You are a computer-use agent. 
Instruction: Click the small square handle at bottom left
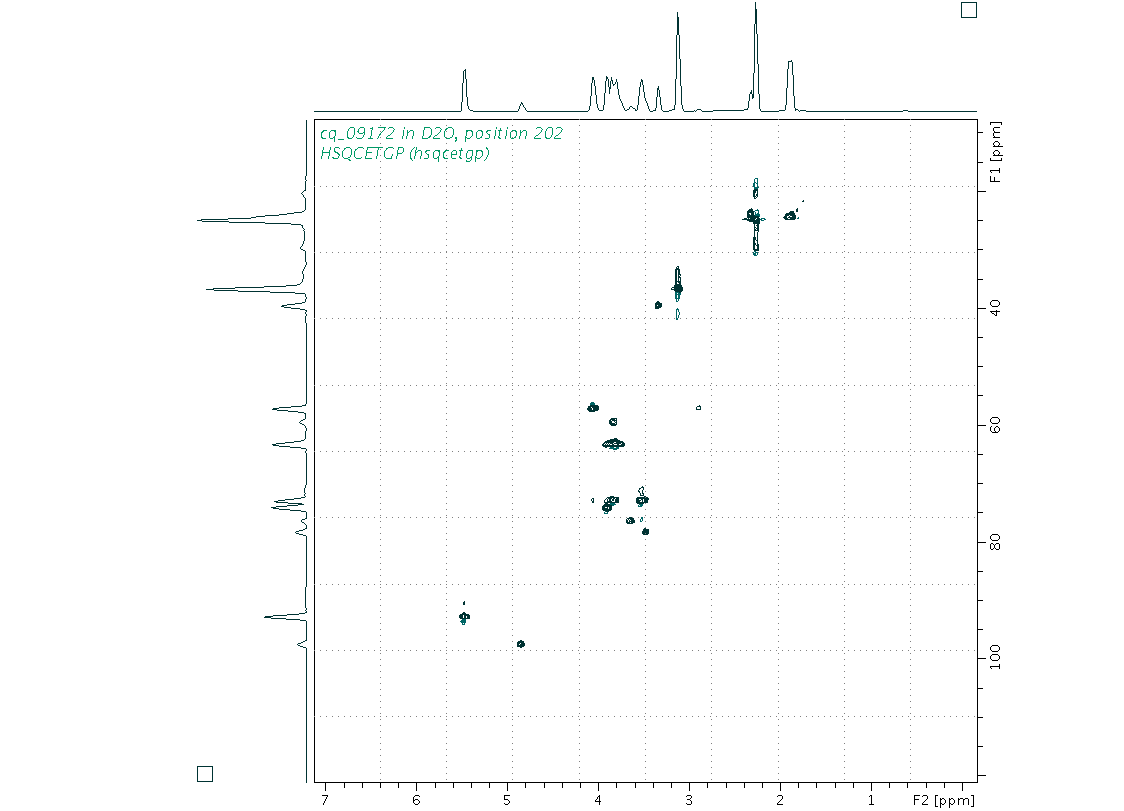(x=205, y=774)
